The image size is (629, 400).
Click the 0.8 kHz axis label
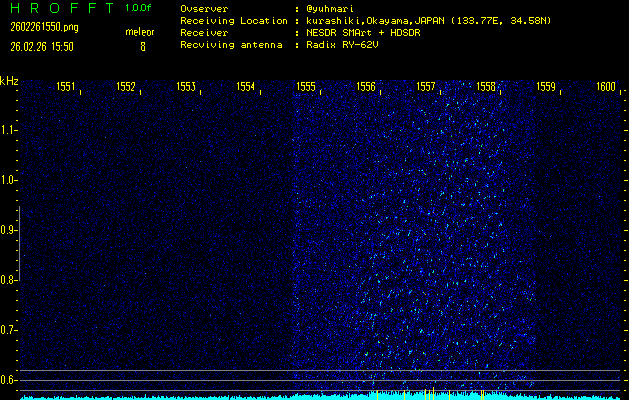tap(7, 280)
